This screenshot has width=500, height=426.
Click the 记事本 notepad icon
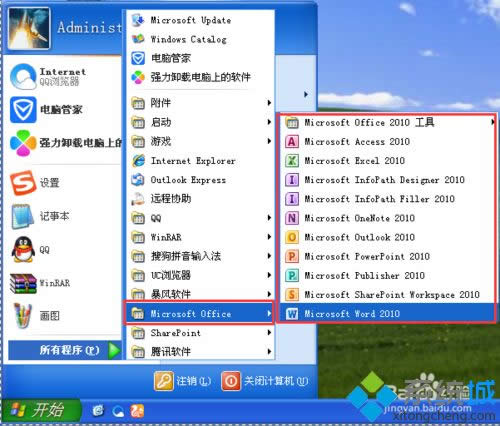(x=23, y=216)
